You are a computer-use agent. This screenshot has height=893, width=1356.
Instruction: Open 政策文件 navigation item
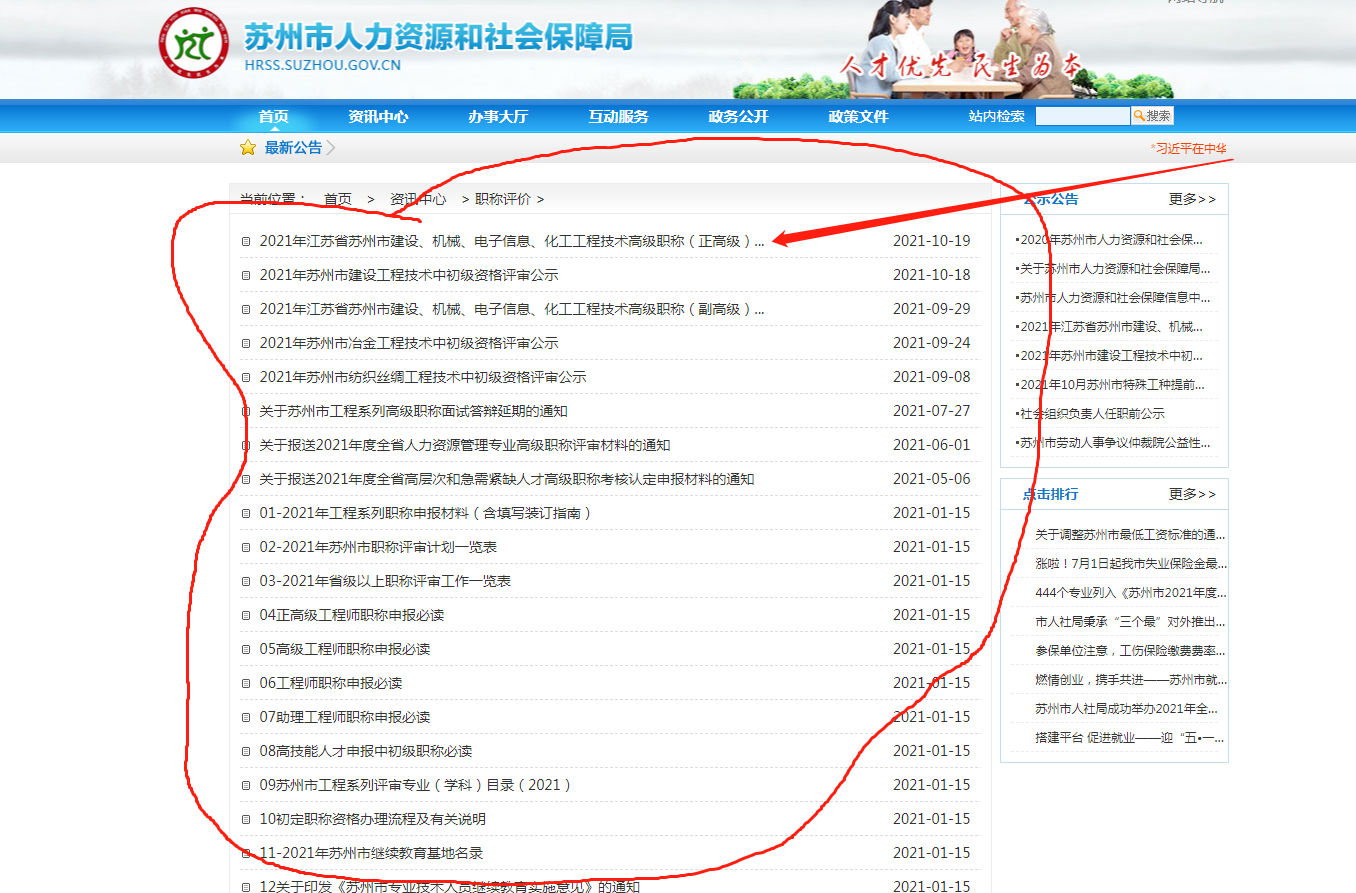(858, 116)
